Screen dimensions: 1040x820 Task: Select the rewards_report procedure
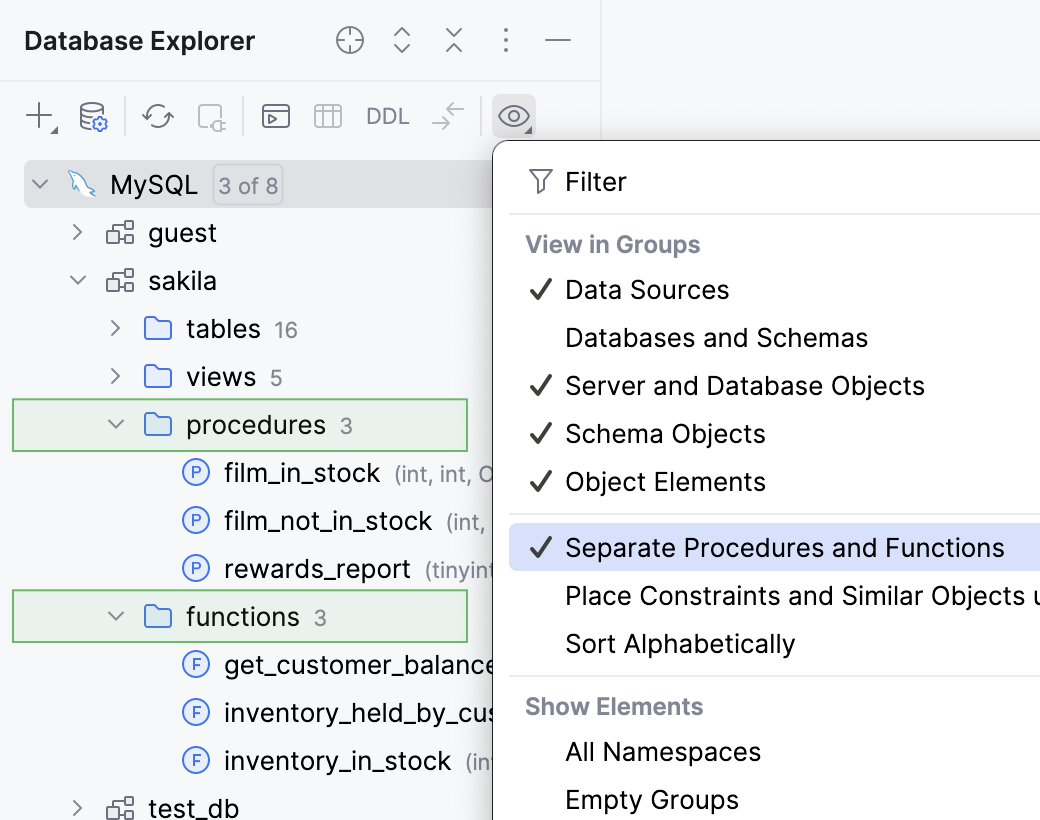318,568
